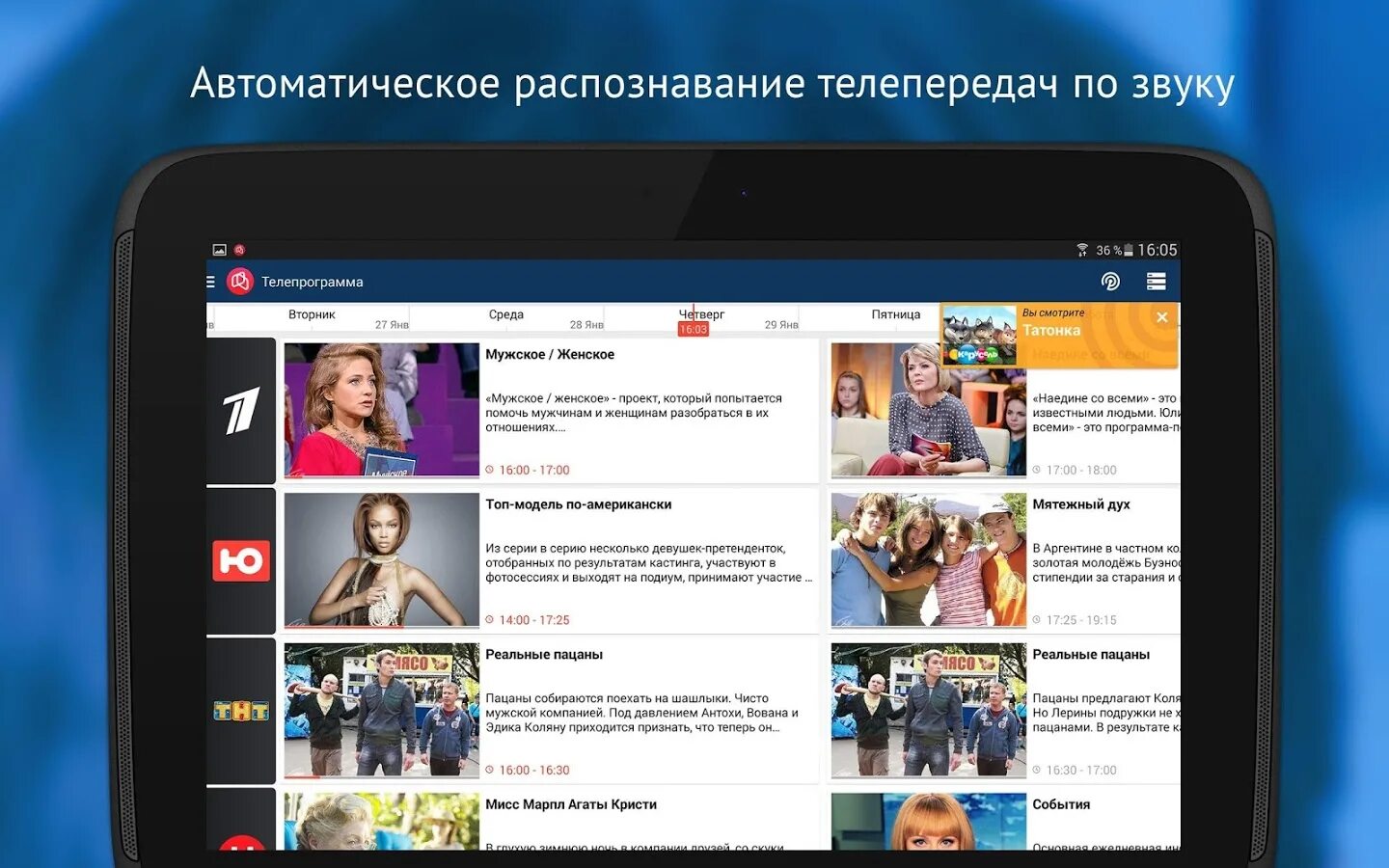
Task: Select the Четверг day tab
Action: (701, 314)
